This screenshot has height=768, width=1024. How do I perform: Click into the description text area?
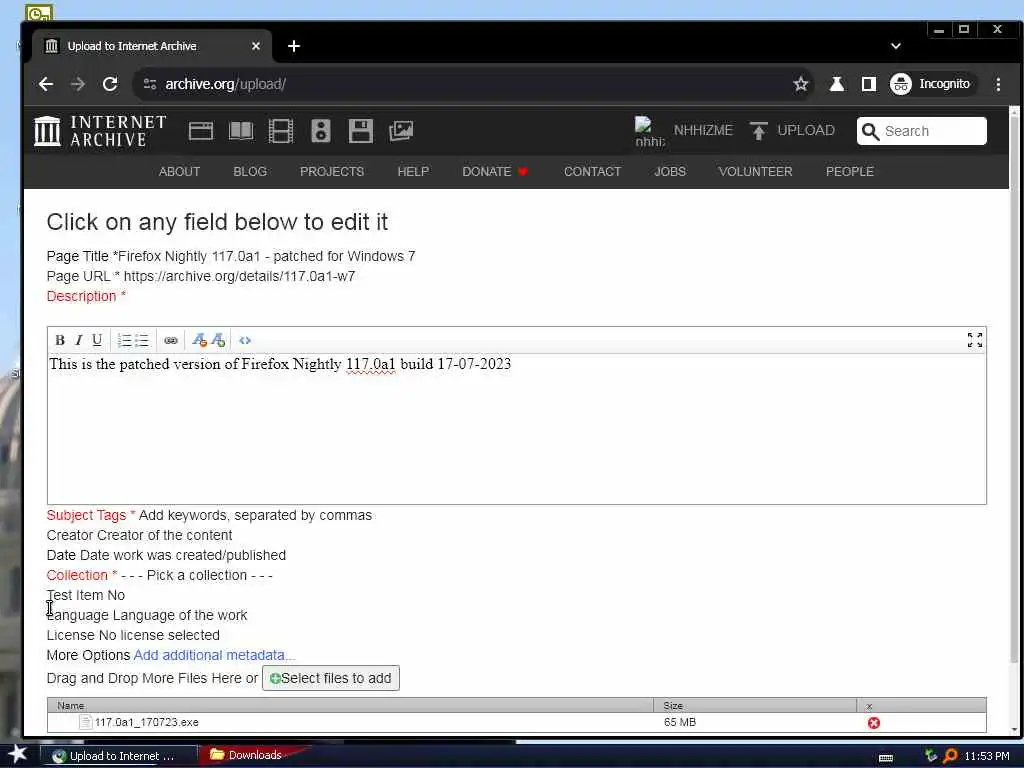tap(517, 429)
